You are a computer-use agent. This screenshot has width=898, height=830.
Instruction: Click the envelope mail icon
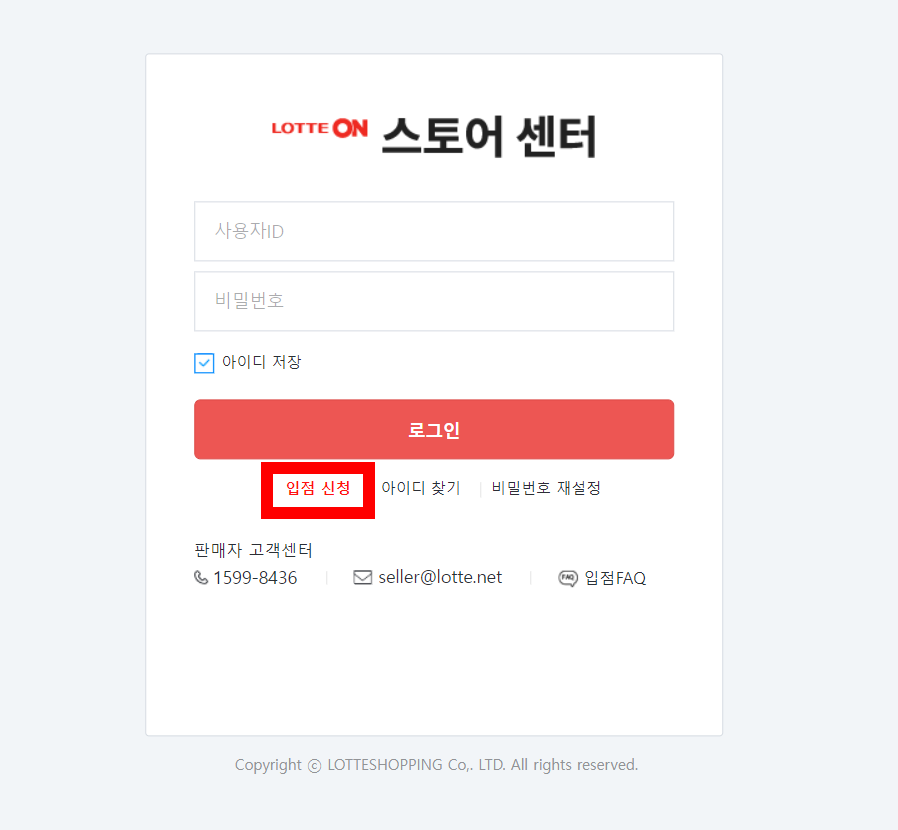[x=363, y=577]
